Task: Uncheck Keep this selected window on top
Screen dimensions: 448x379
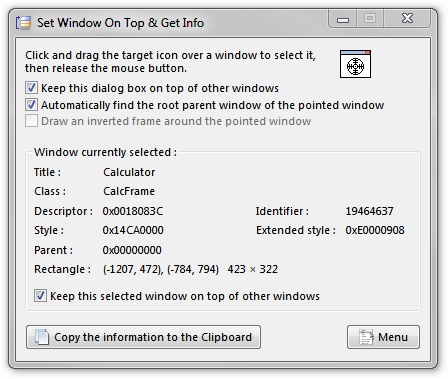Action: coord(40,296)
